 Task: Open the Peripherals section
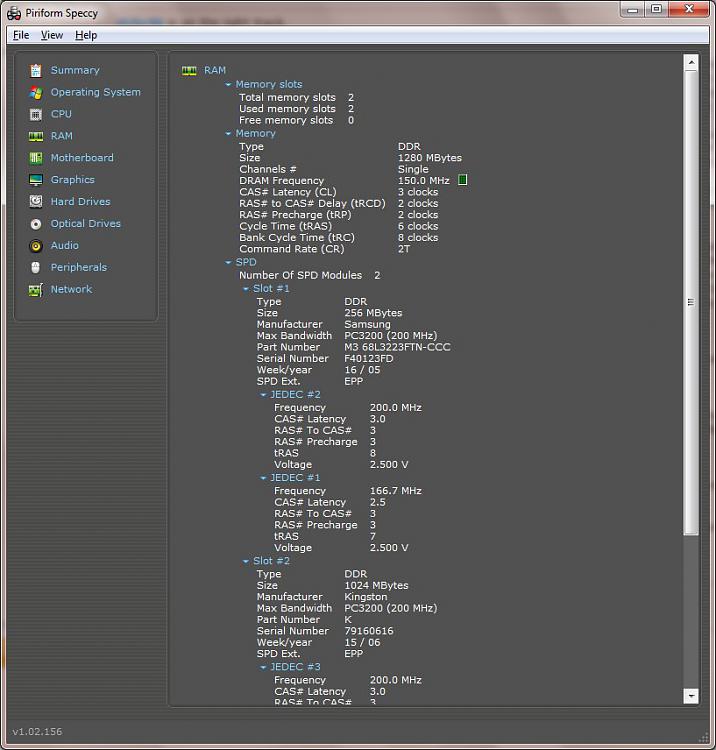(79, 267)
